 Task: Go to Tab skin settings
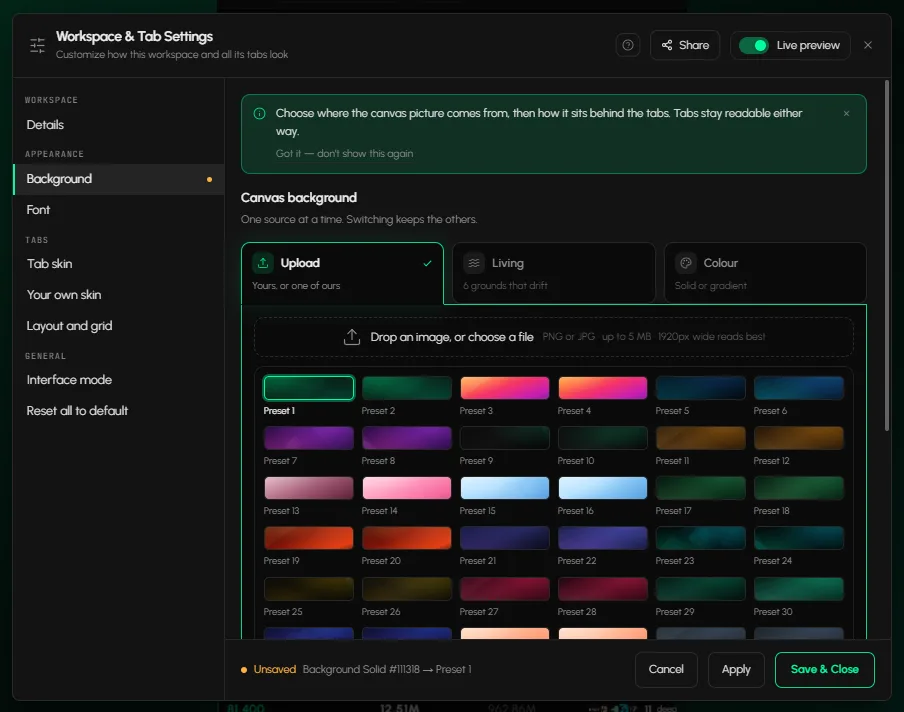(x=119, y=264)
